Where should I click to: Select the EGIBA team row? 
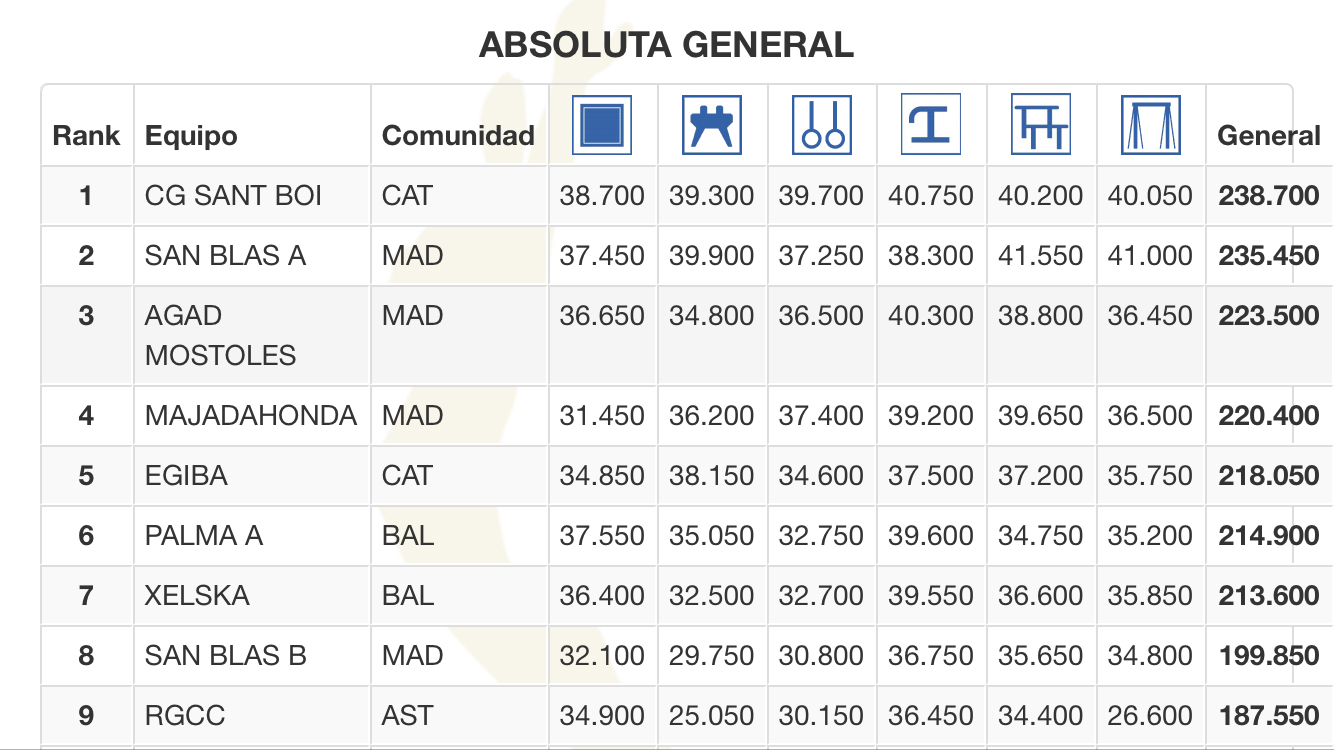pos(186,476)
